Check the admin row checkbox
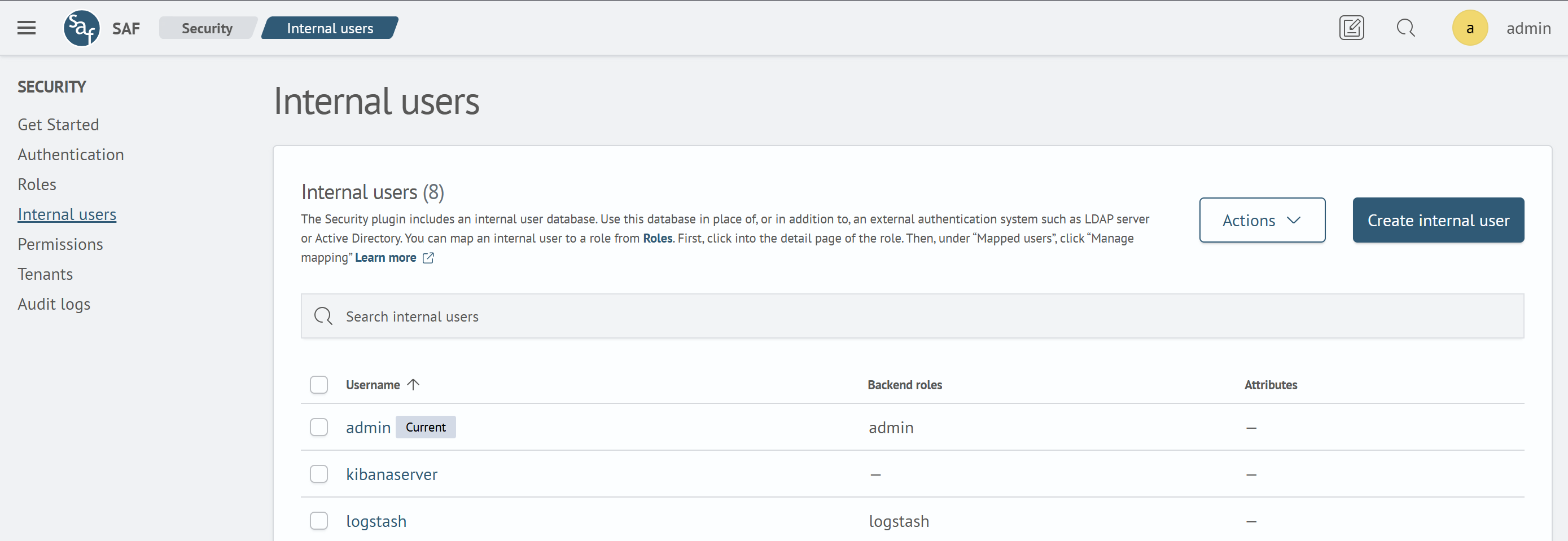 click(x=318, y=427)
